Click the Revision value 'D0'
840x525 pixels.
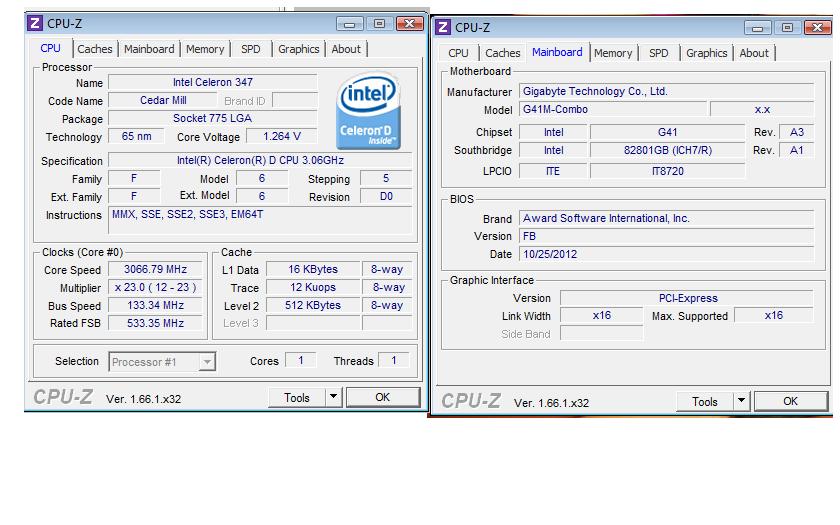386,196
